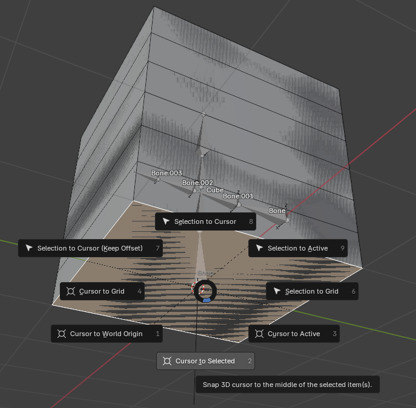Viewport: 416px width, 408px height.
Task: Click Cursor to Grid option
Action: pos(102,291)
